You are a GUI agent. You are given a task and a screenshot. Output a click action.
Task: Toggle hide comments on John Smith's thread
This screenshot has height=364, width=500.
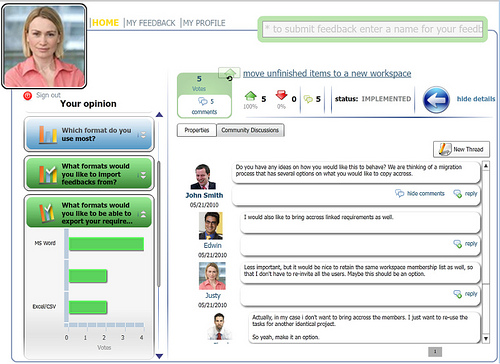click(x=425, y=193)
